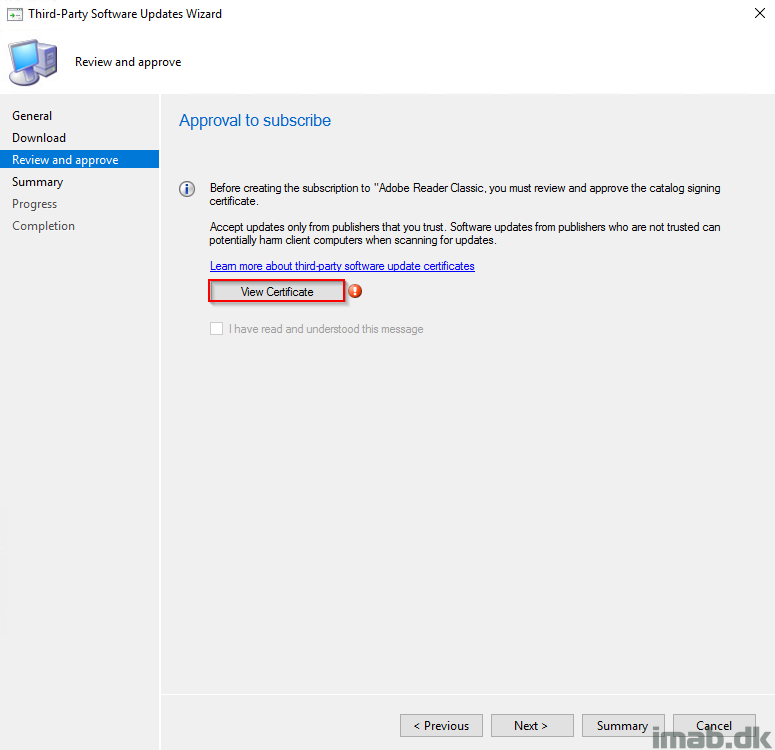Cancel the wizard

pos(714,725)
